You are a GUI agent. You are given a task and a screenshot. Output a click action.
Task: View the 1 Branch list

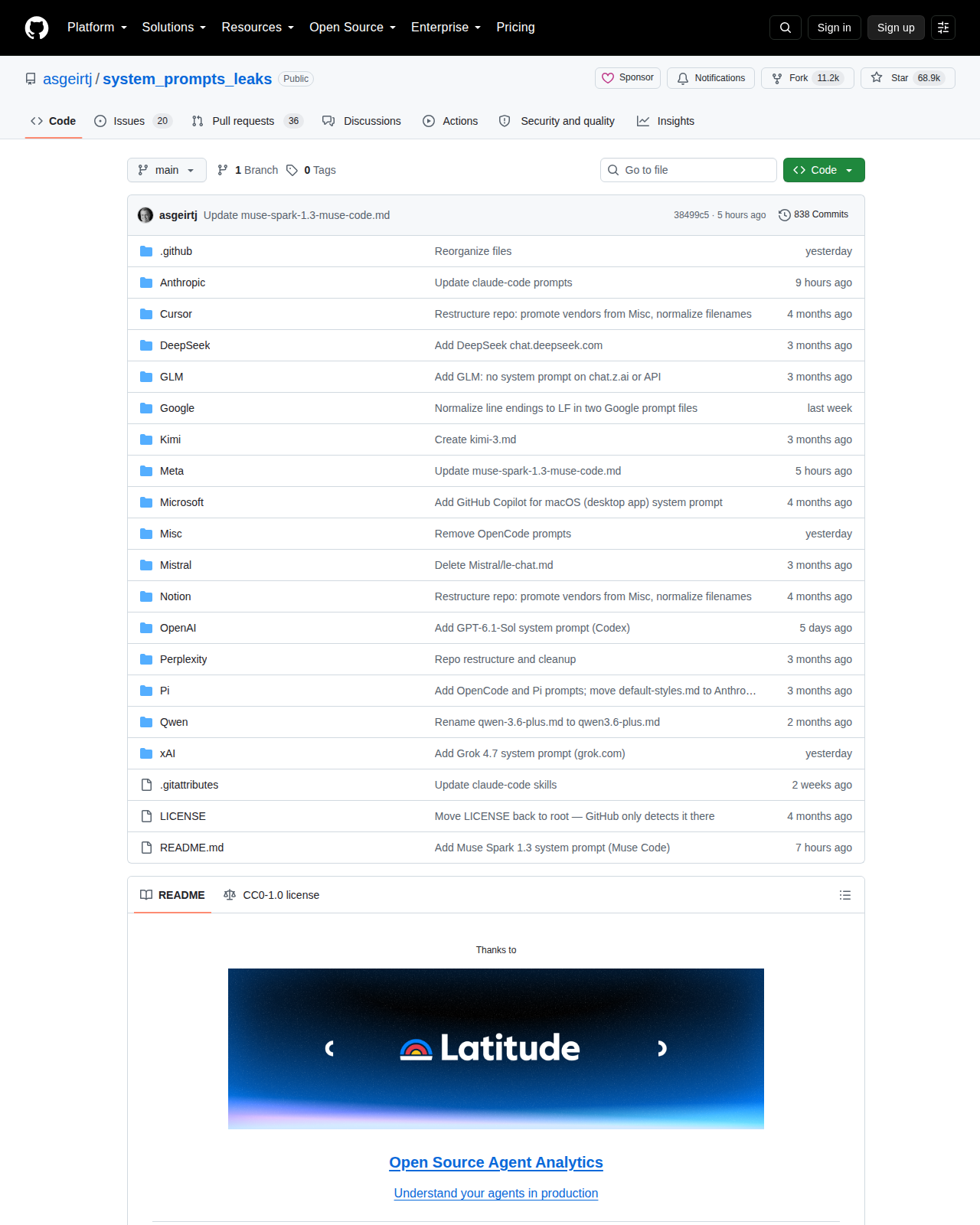click(x=248, y=170)
